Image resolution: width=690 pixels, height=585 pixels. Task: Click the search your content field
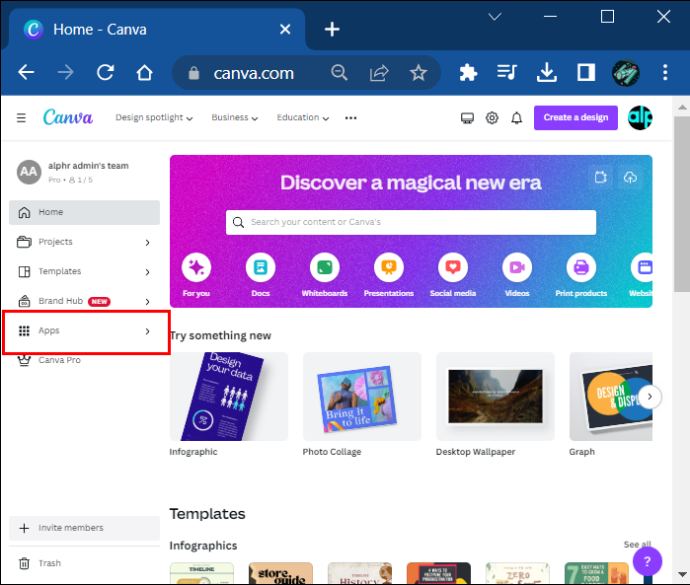(x=411, y=222)
